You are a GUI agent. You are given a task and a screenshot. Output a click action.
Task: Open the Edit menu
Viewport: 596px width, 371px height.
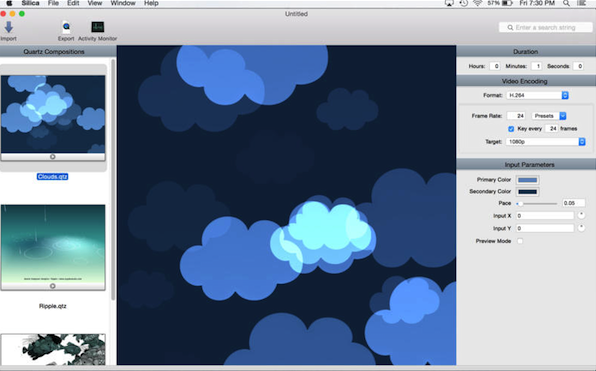pos(73,3)
